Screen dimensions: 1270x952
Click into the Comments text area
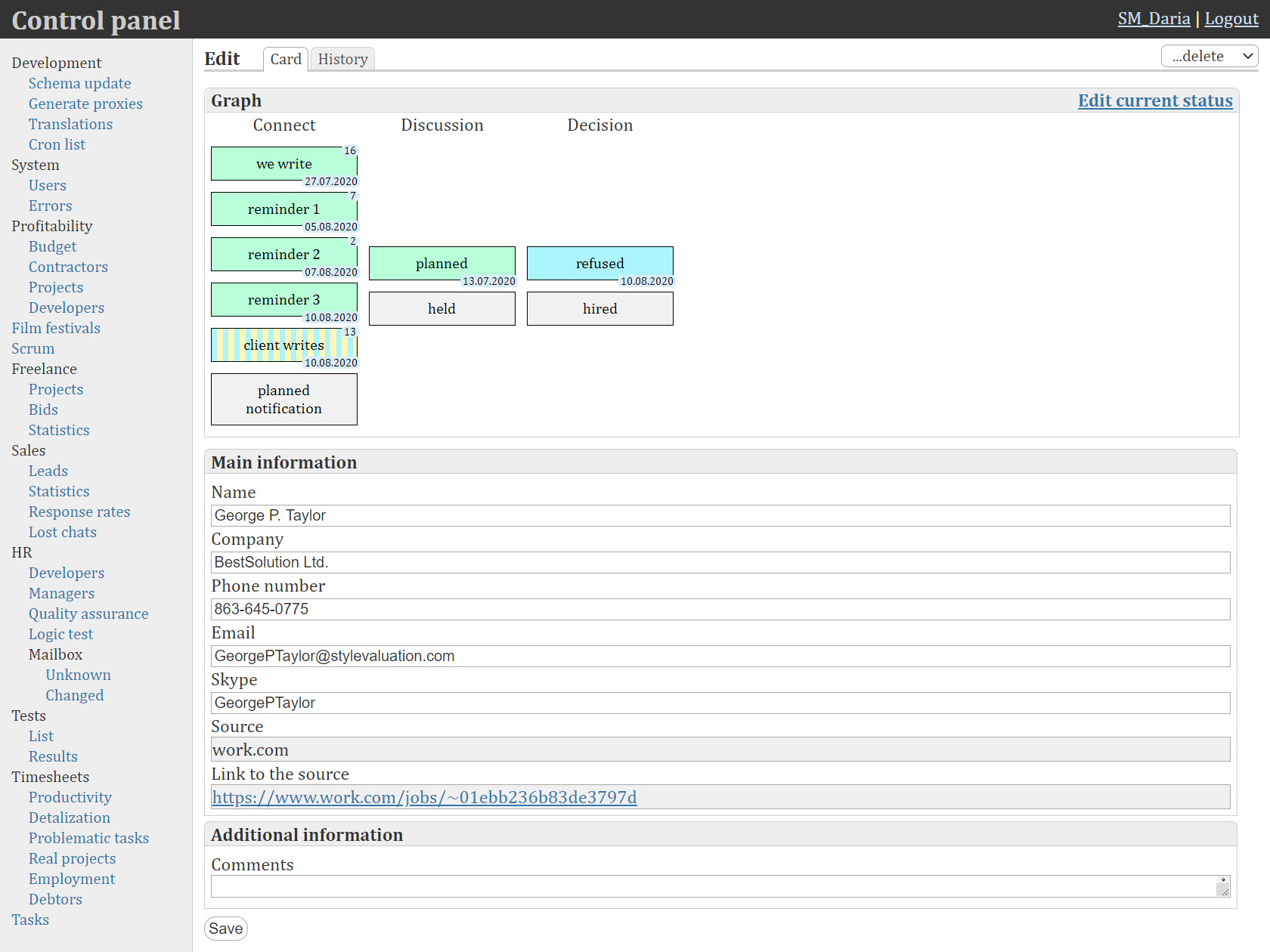tap(712, 886)
